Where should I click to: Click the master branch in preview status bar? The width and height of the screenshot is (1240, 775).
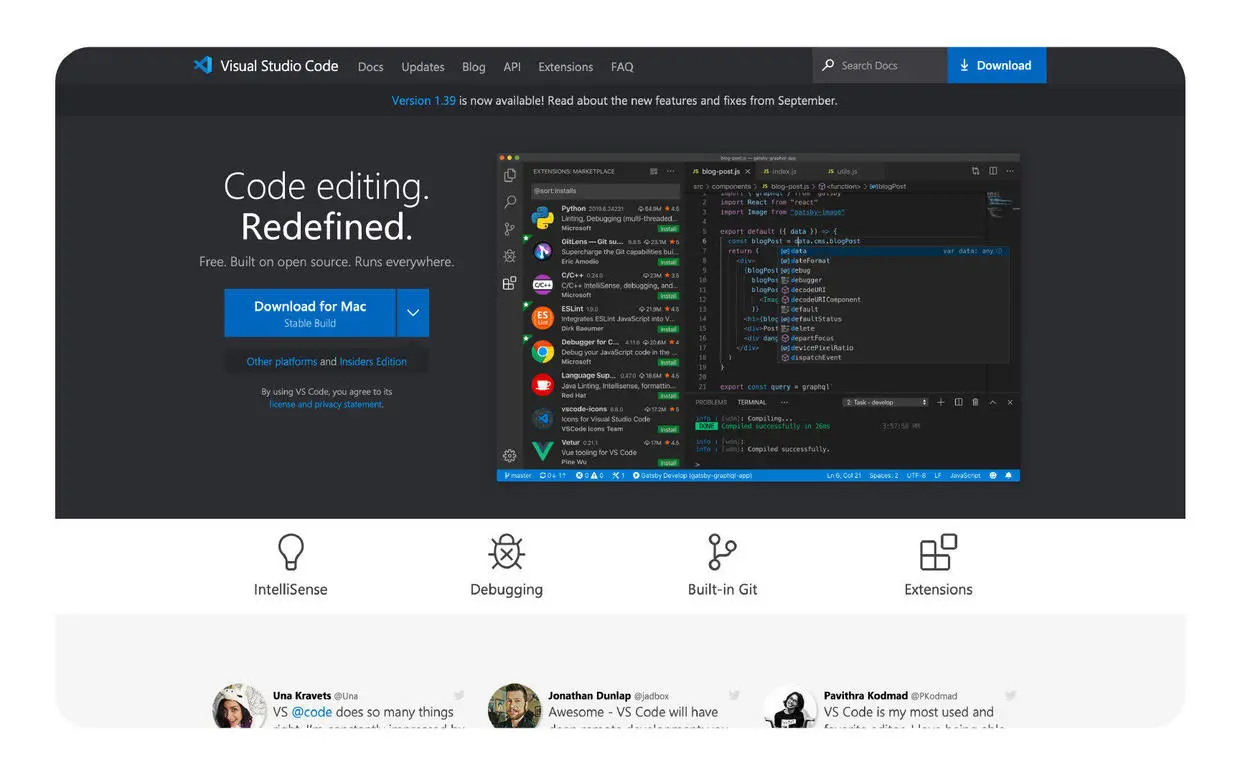coord(518,475)
